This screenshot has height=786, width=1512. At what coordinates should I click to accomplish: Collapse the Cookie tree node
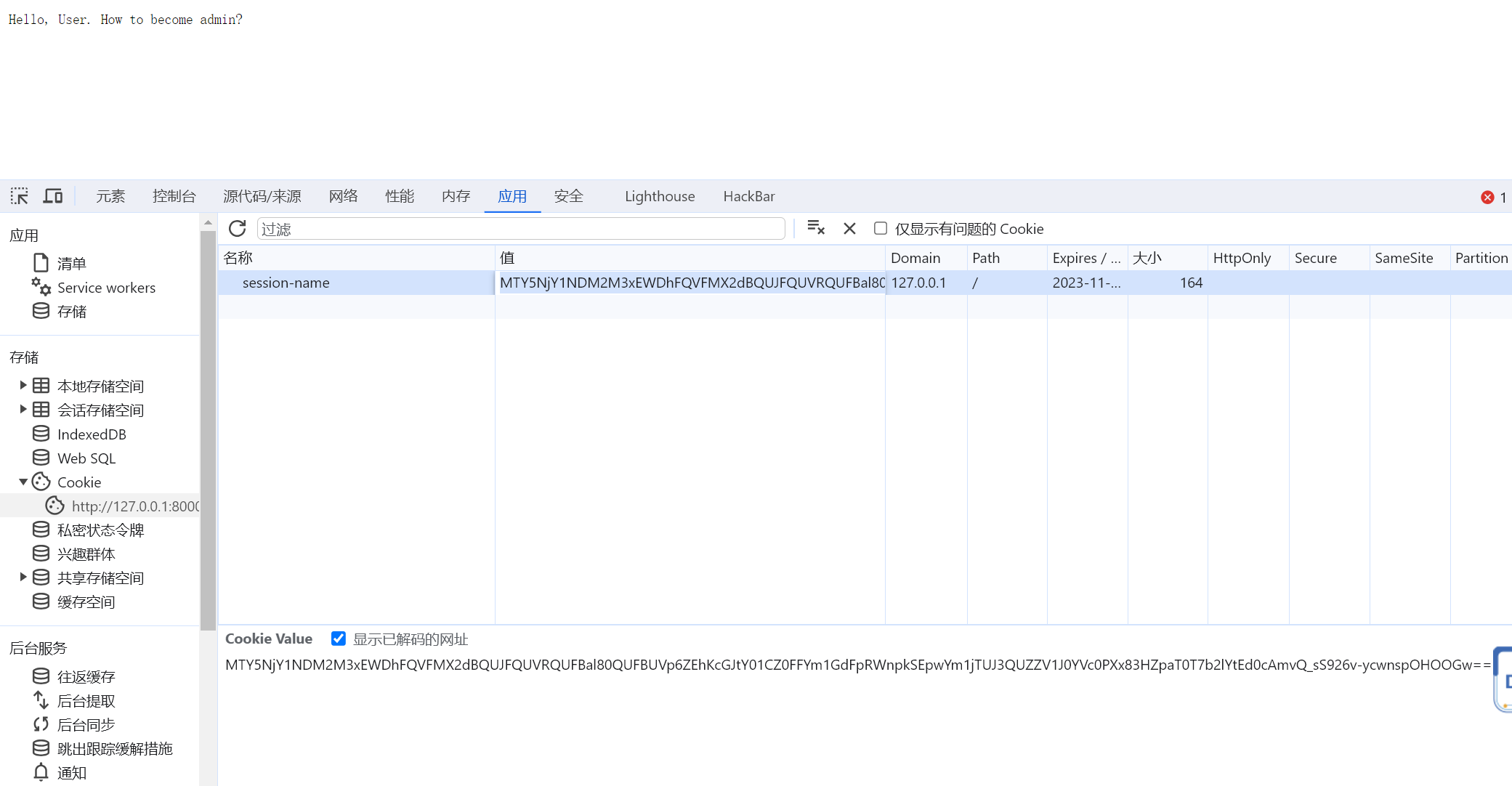(23, 482)
